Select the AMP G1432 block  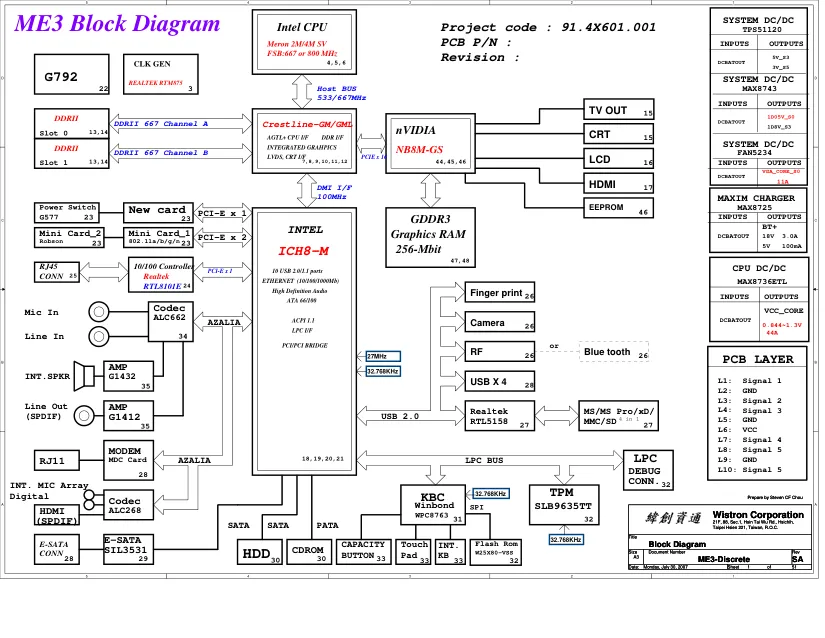click(128, 376)
